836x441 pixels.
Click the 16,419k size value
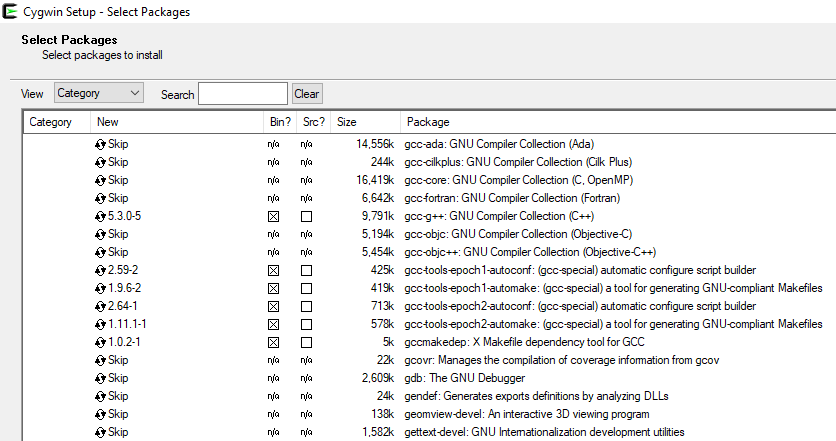tap(375, 180)
